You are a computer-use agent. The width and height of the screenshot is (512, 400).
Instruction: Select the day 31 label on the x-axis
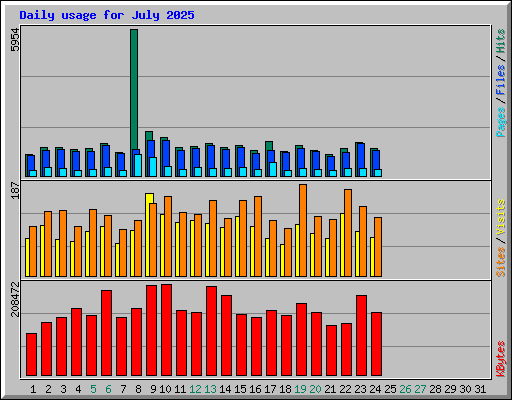click(x=480, y=389)
